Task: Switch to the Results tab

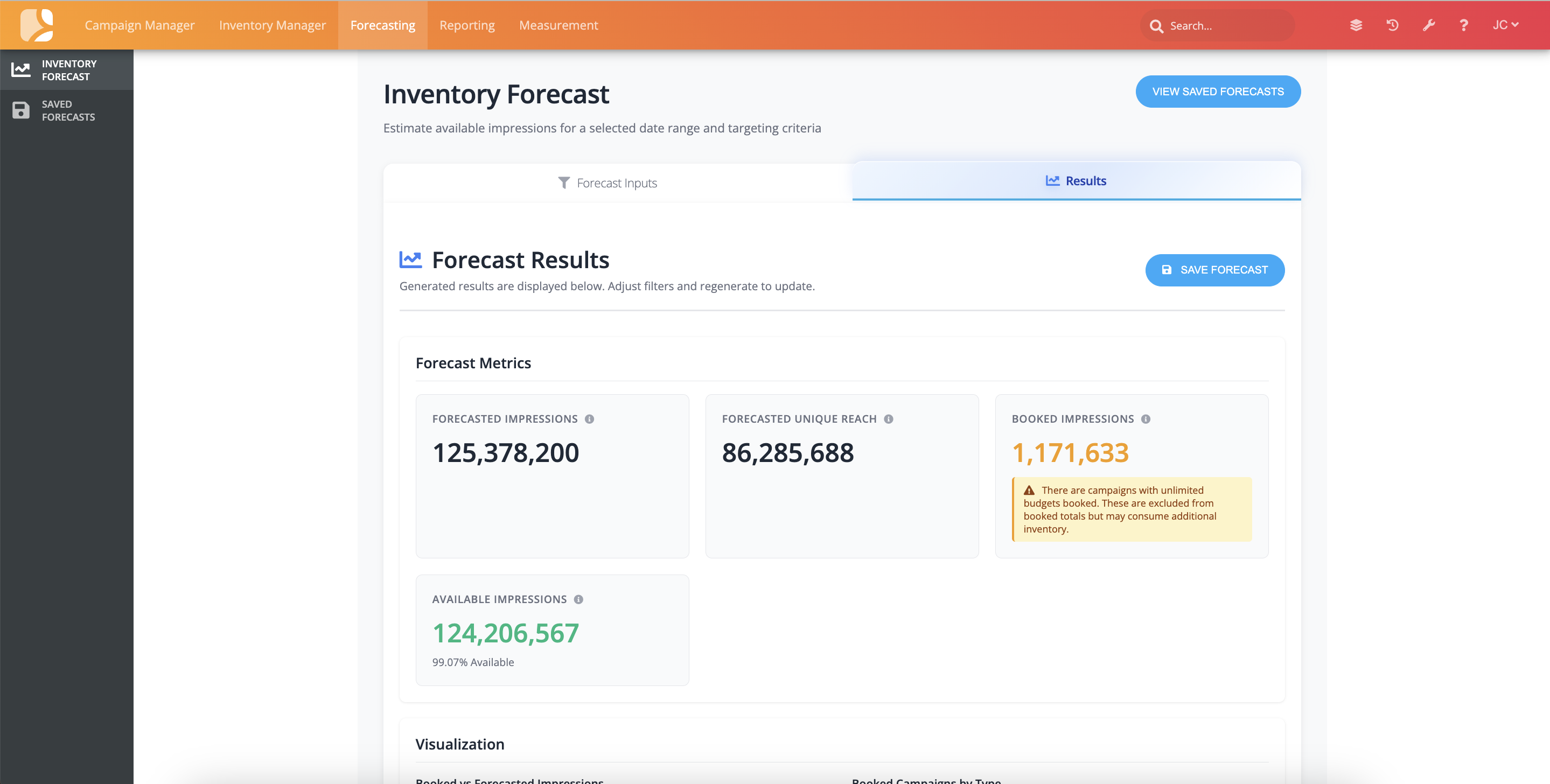Action: (1077, 180)
